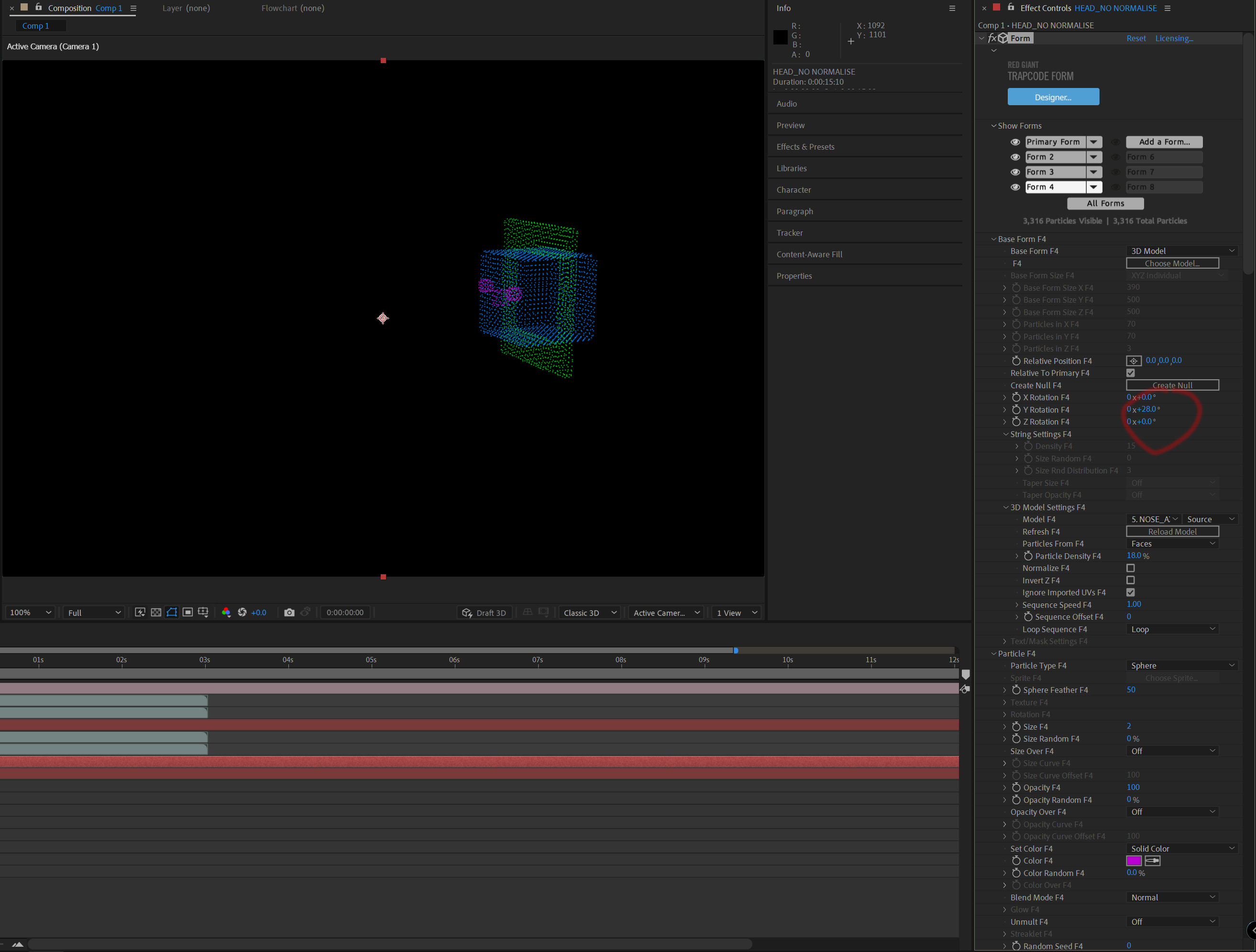Click the Designer... button
The image size is (1256, 952).
[x=1053, y=97]
